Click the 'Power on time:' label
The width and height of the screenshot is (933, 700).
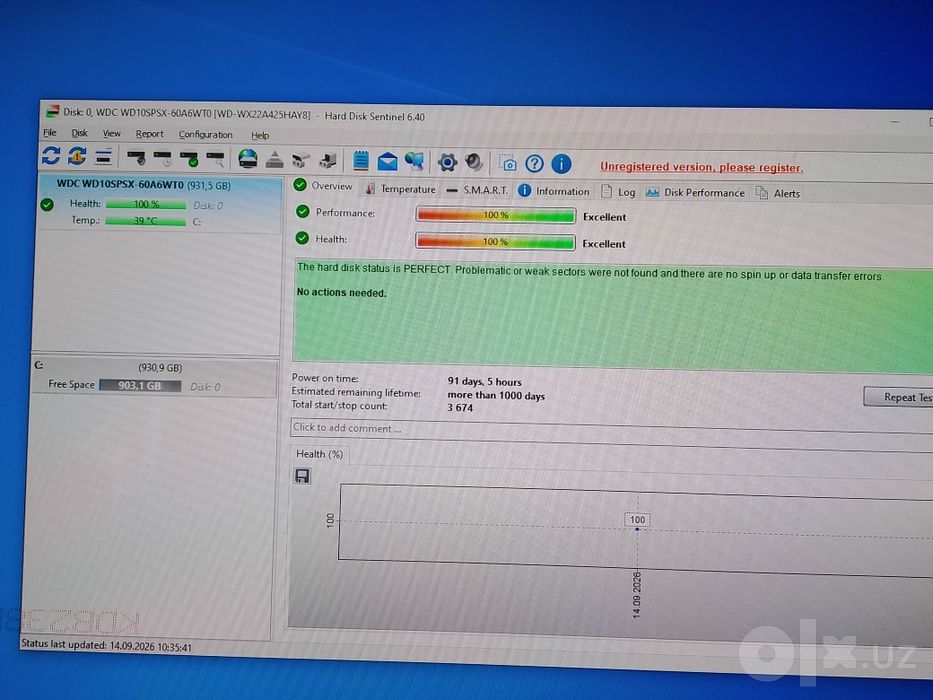[x=325, y=378]
